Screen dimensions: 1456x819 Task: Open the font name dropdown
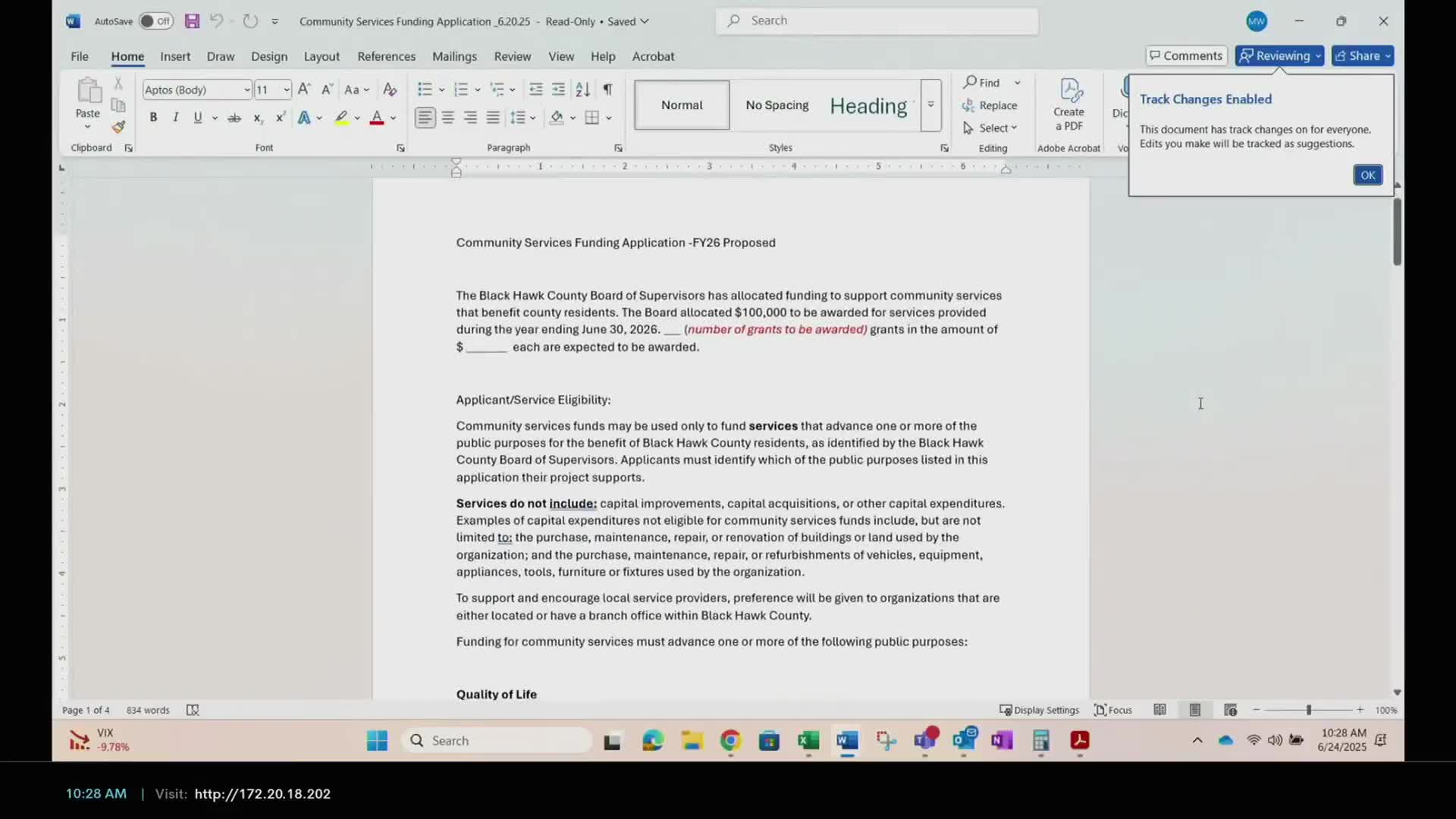click(246, 90)
